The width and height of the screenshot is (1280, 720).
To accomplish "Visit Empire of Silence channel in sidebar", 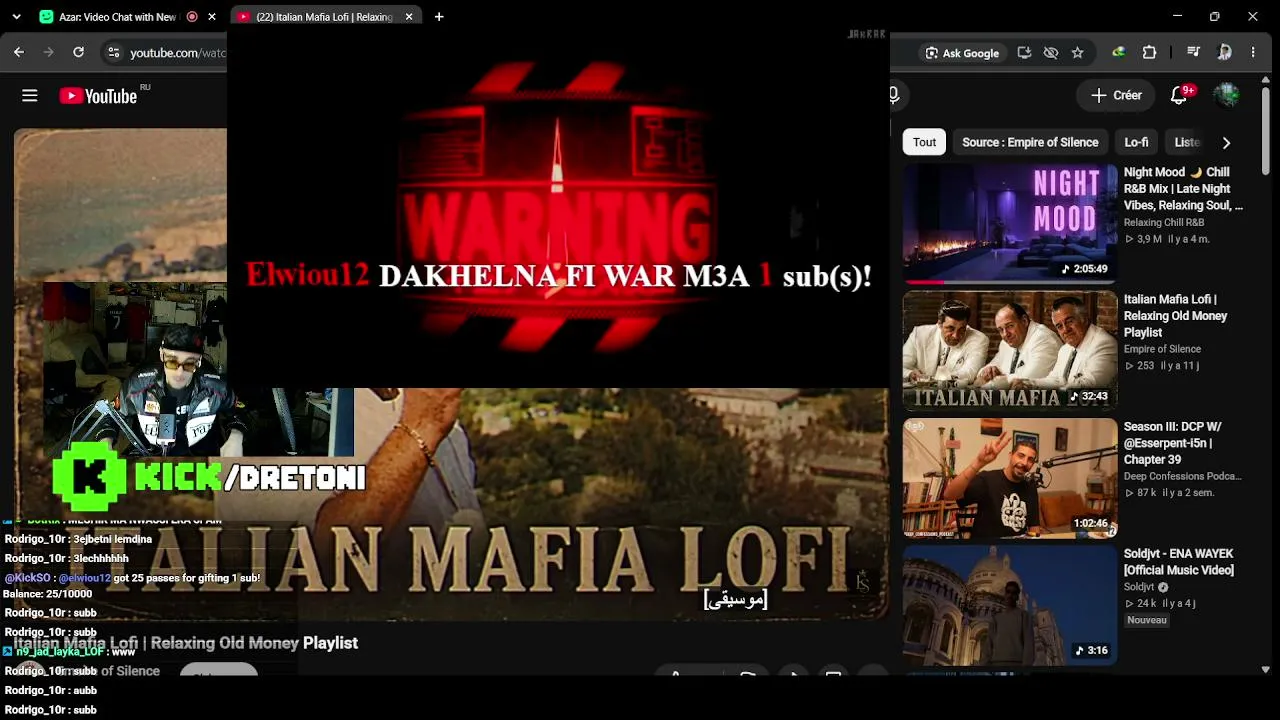I will pyautogui.click(x=1162, y=349).
